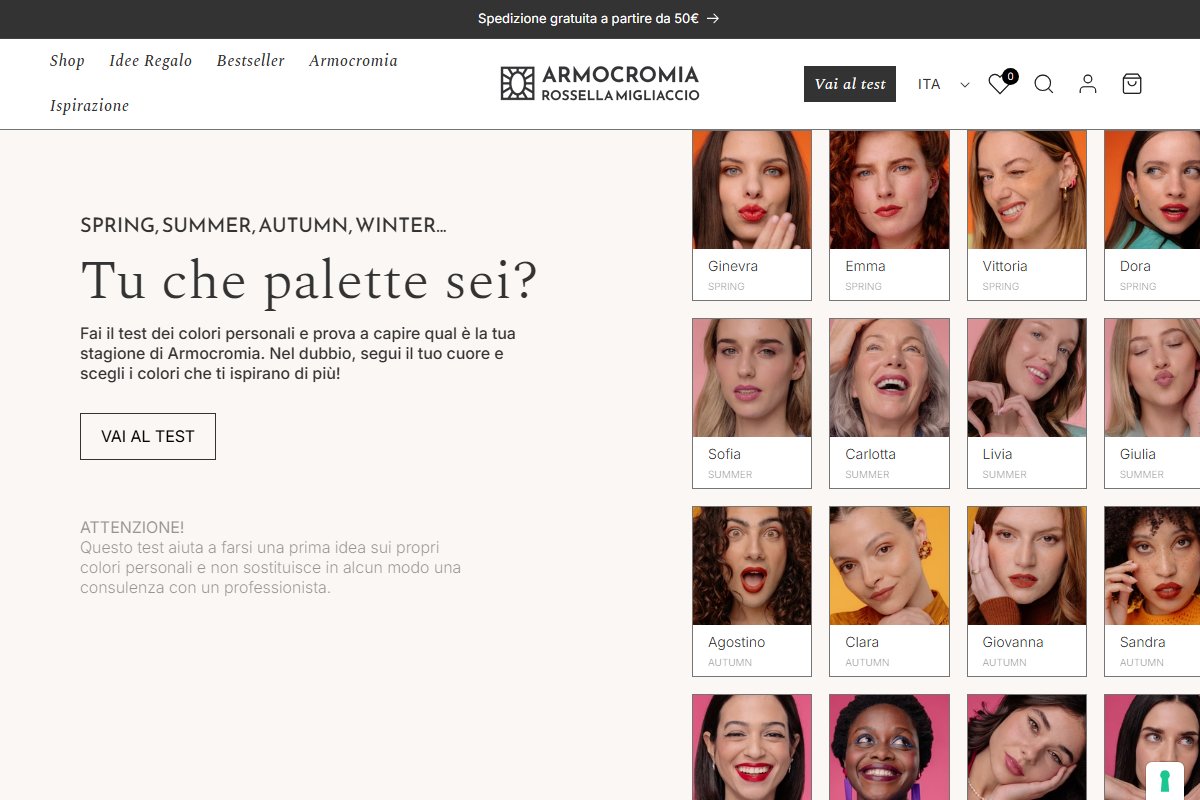Open the shopping bag cart icon
This screenshot has height=800, width=1200.
click(x=1131, y=84)
